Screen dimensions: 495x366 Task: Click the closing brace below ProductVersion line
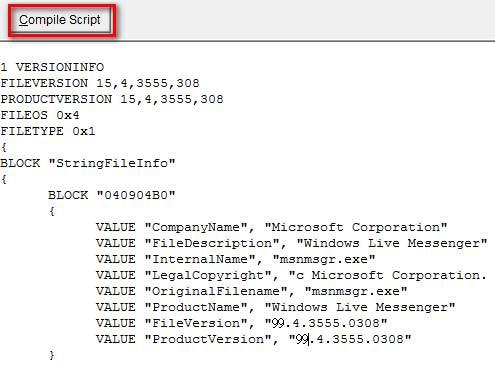tap(52, 355)
